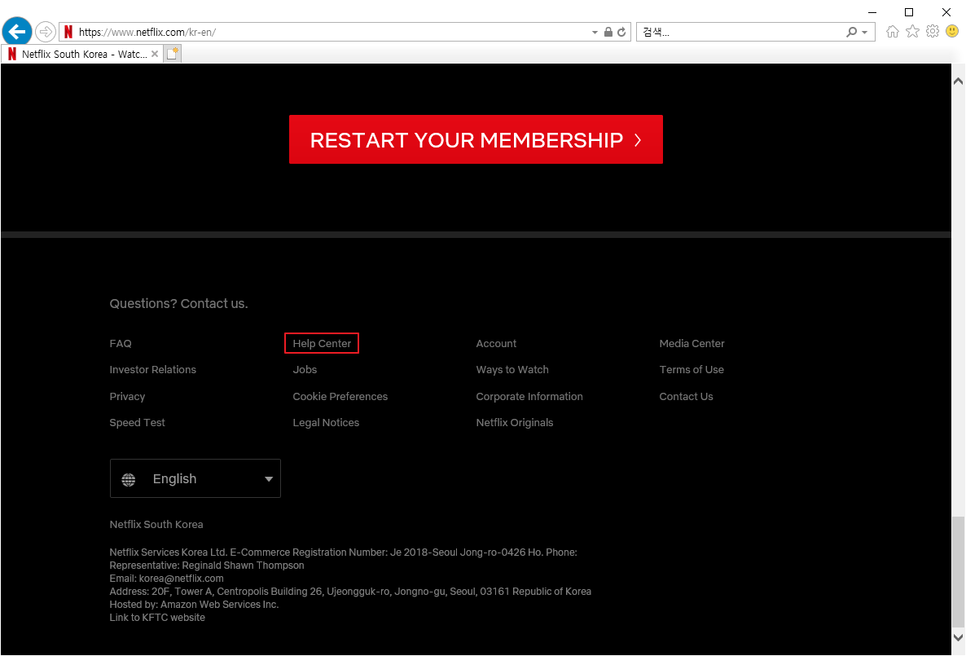The height and width of the screenshot is (656, 966).
Task: Click the Netflix favicon in address bar
Action: tap(68, 32)
